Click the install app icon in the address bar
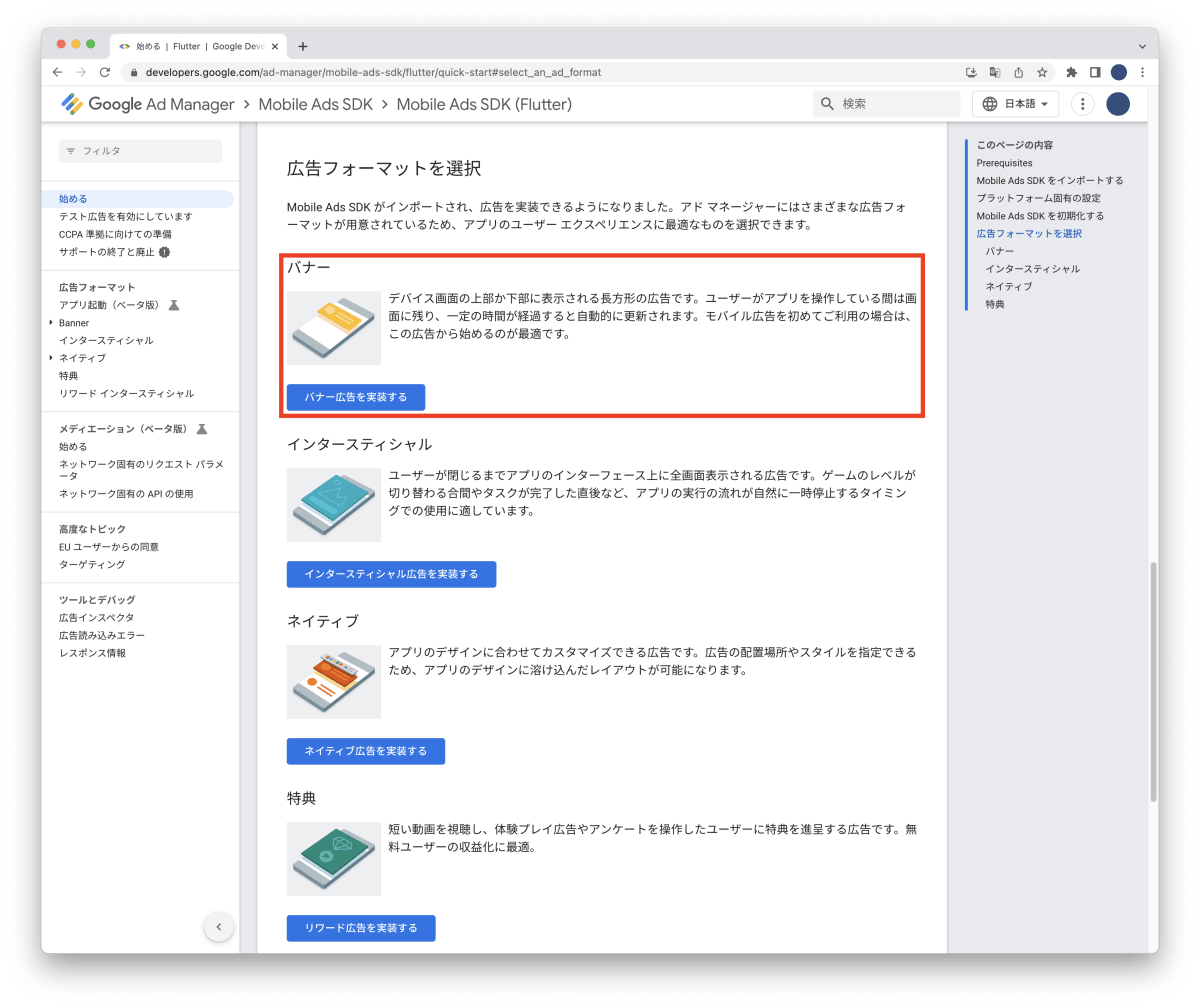The height and width of the screenshot is (1008, 1200). pyautogui.click(x=971, y=72)
